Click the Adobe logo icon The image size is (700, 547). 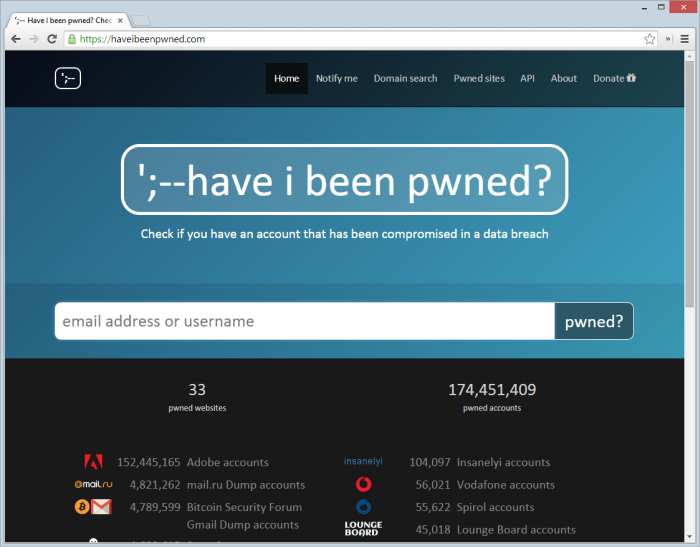pyautogui.click(x=93, y=462)
